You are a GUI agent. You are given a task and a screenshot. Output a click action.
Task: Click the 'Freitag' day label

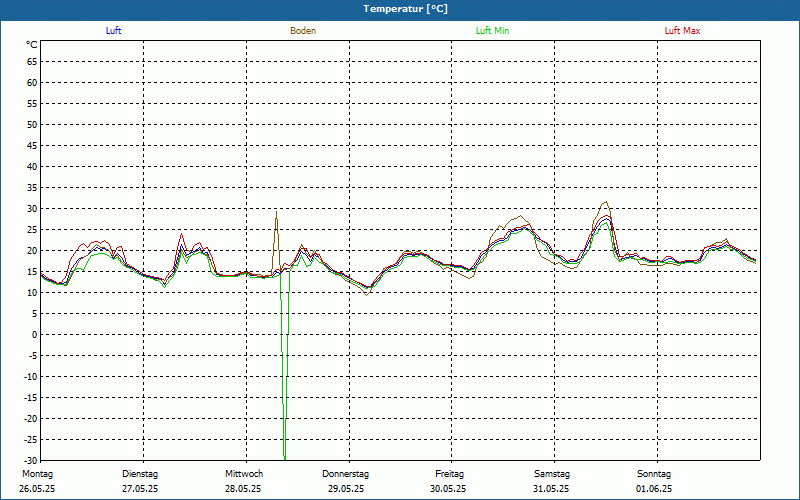pos(449,474)
